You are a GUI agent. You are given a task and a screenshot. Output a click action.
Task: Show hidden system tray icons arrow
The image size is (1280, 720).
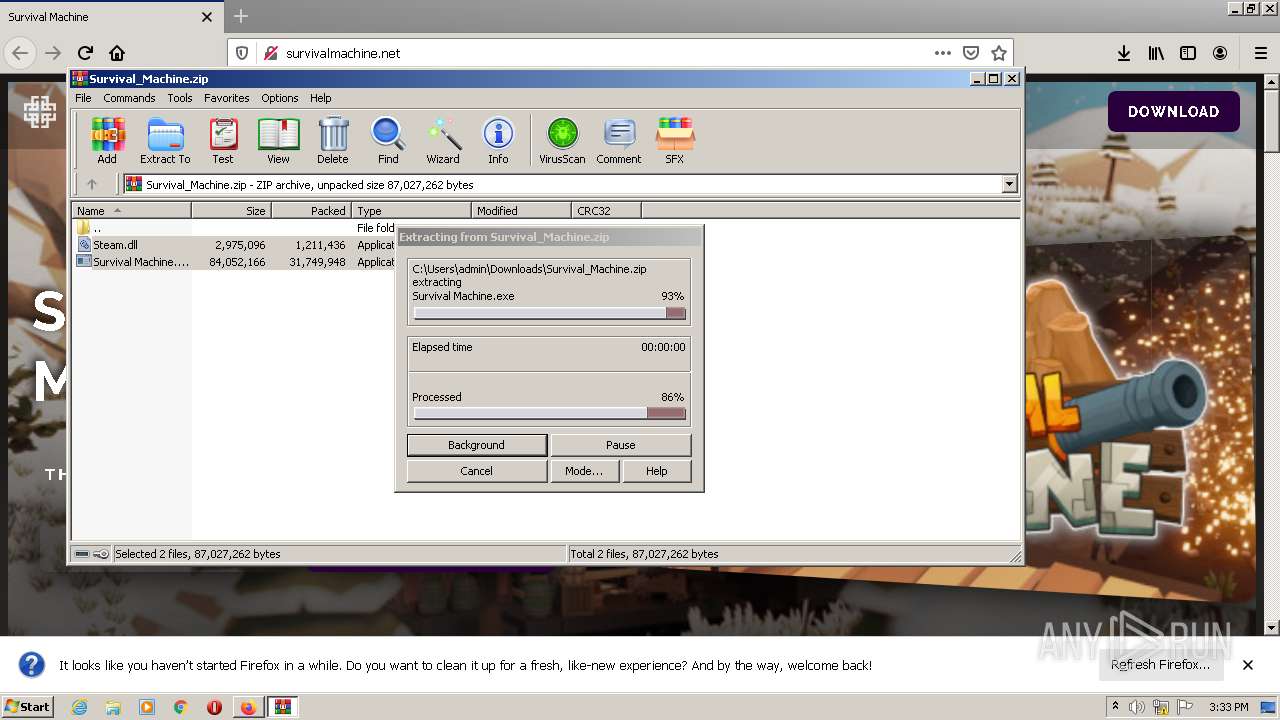click(1116, 706)
